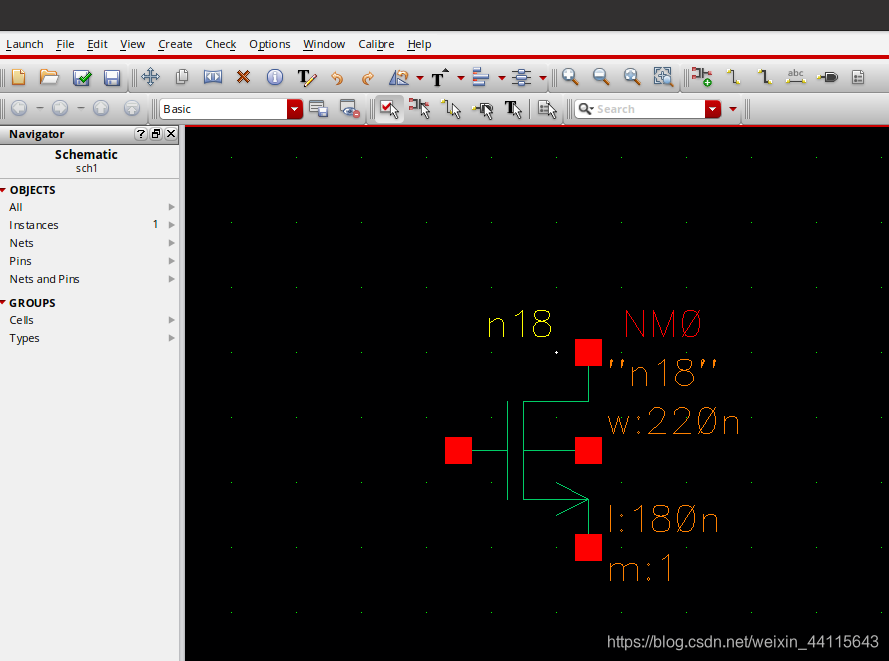Expand the Nets row arrow
889x661 pixels.
pyautogui.click(x=171, y=243)
